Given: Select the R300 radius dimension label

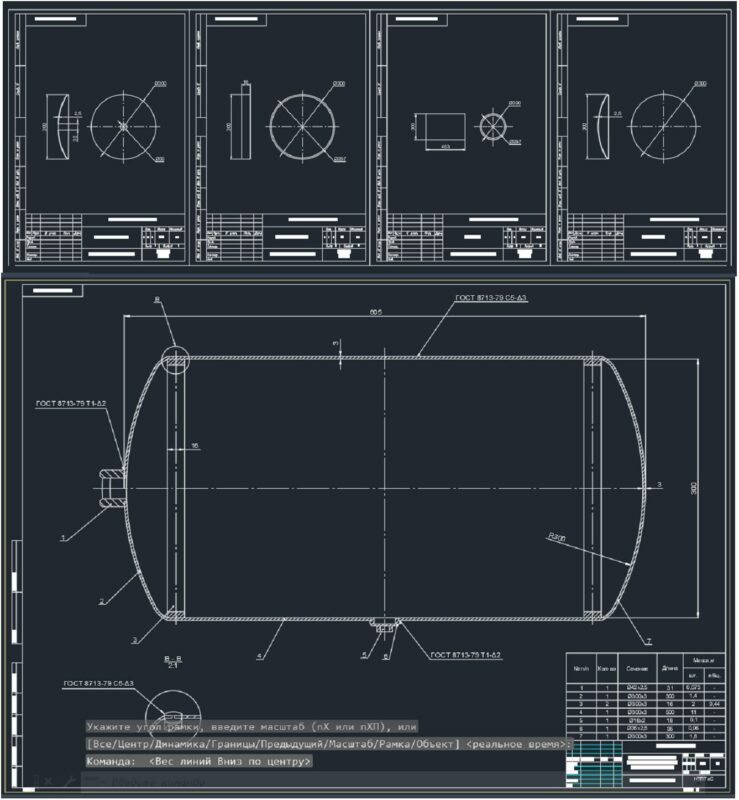Looking at the screenshot, I should point(557,537).
